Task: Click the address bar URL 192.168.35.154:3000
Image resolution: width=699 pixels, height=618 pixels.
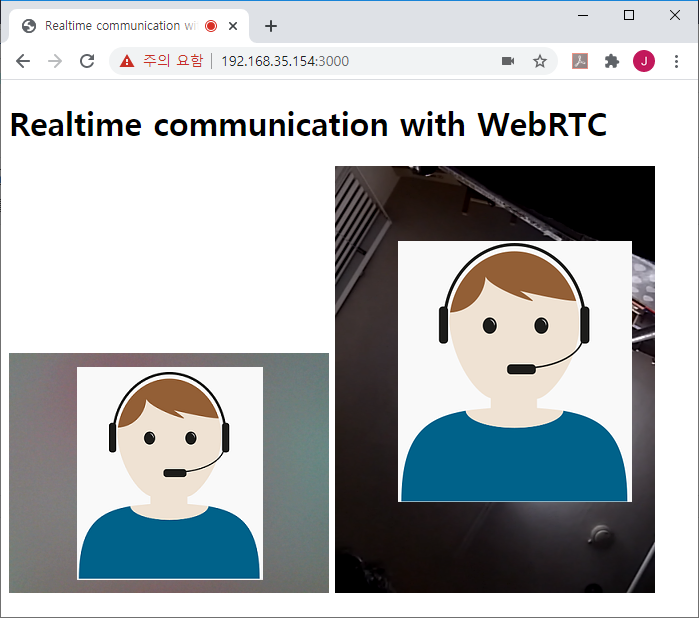Action: point(285,61)
